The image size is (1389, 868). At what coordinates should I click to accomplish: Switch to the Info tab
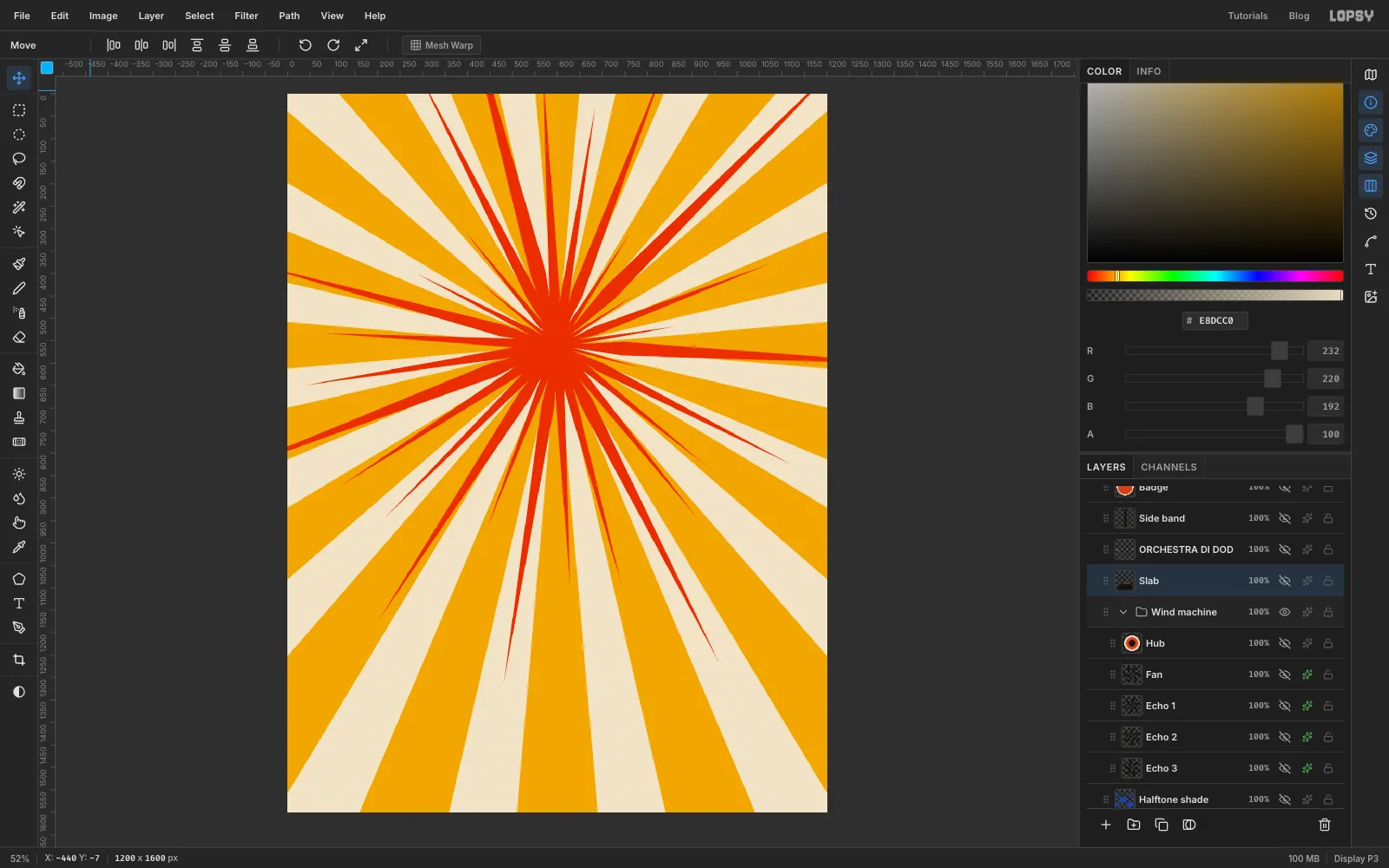1149,71
